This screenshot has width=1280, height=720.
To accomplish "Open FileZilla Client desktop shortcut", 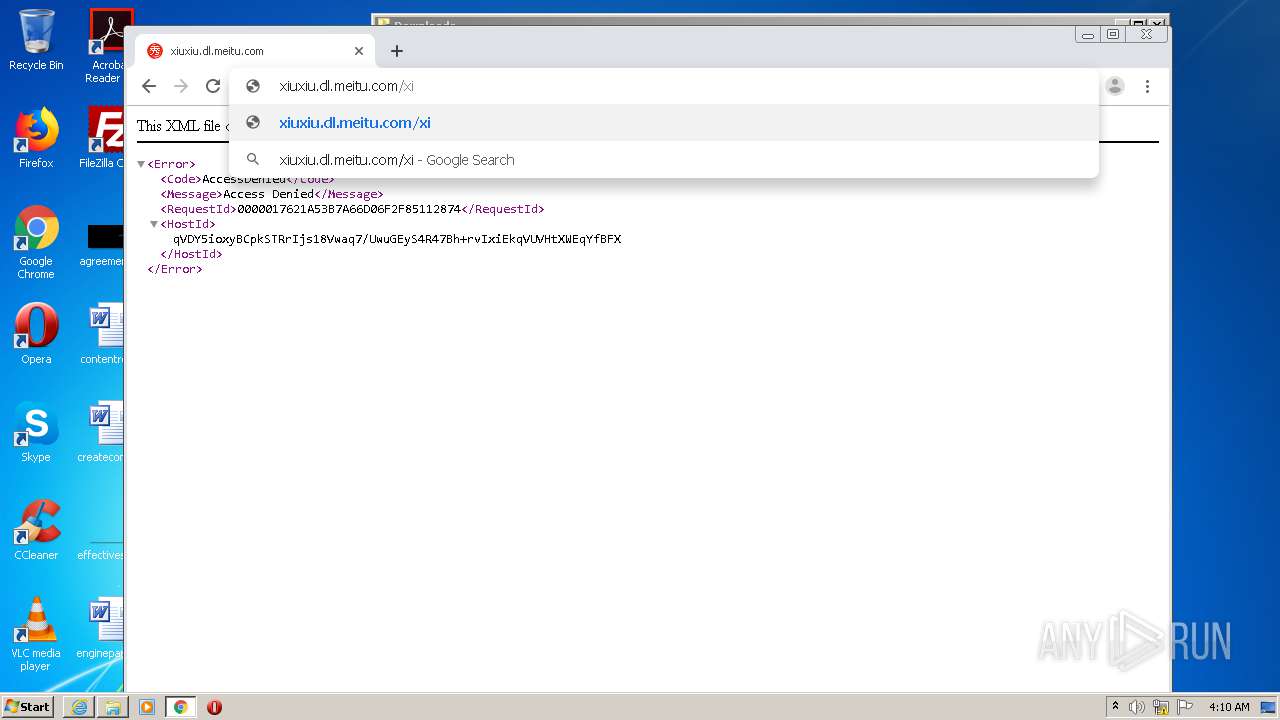I will [x=101, y=138].
